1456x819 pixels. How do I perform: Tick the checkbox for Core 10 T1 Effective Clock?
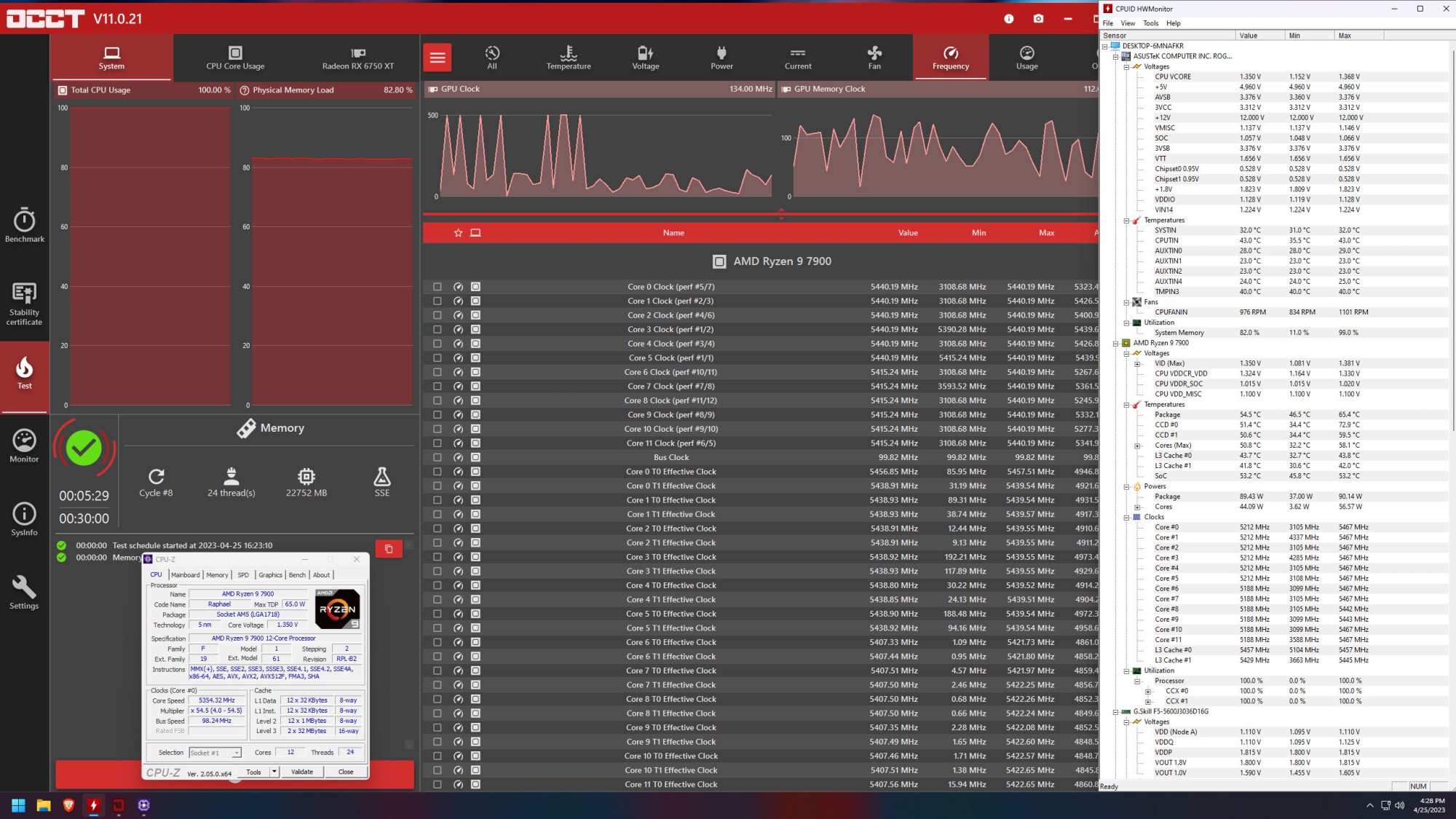tap(437, 770)
